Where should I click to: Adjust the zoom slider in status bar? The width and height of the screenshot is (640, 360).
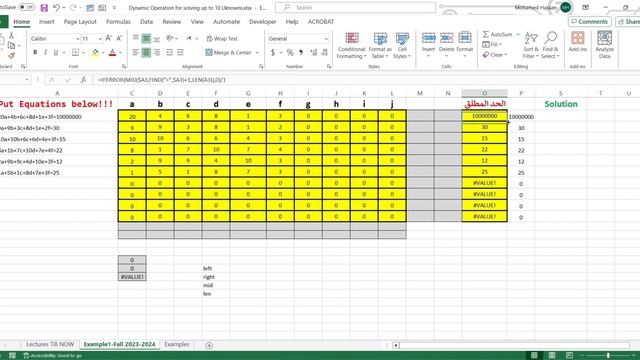(x=608, y=356)
